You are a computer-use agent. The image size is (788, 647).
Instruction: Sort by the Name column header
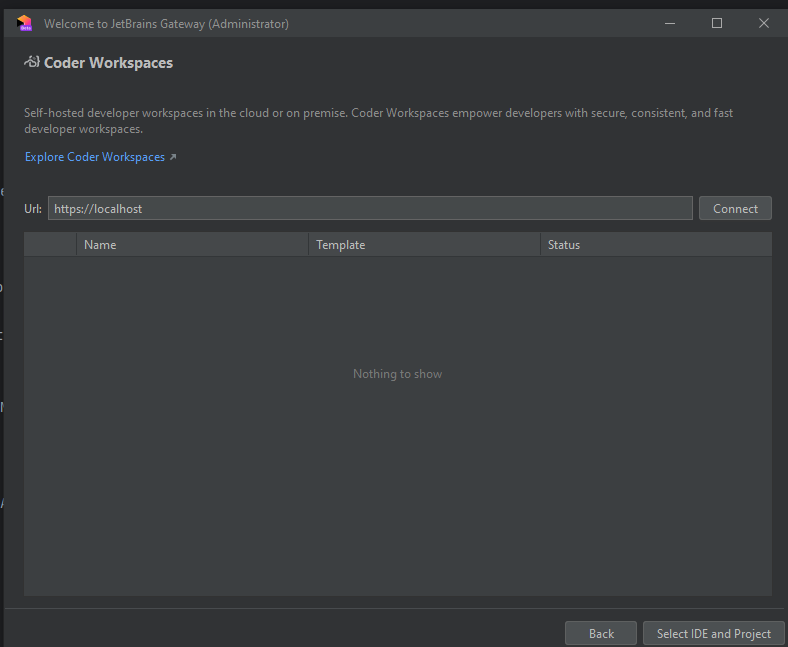pyautogui.click(x=192, y=245)
